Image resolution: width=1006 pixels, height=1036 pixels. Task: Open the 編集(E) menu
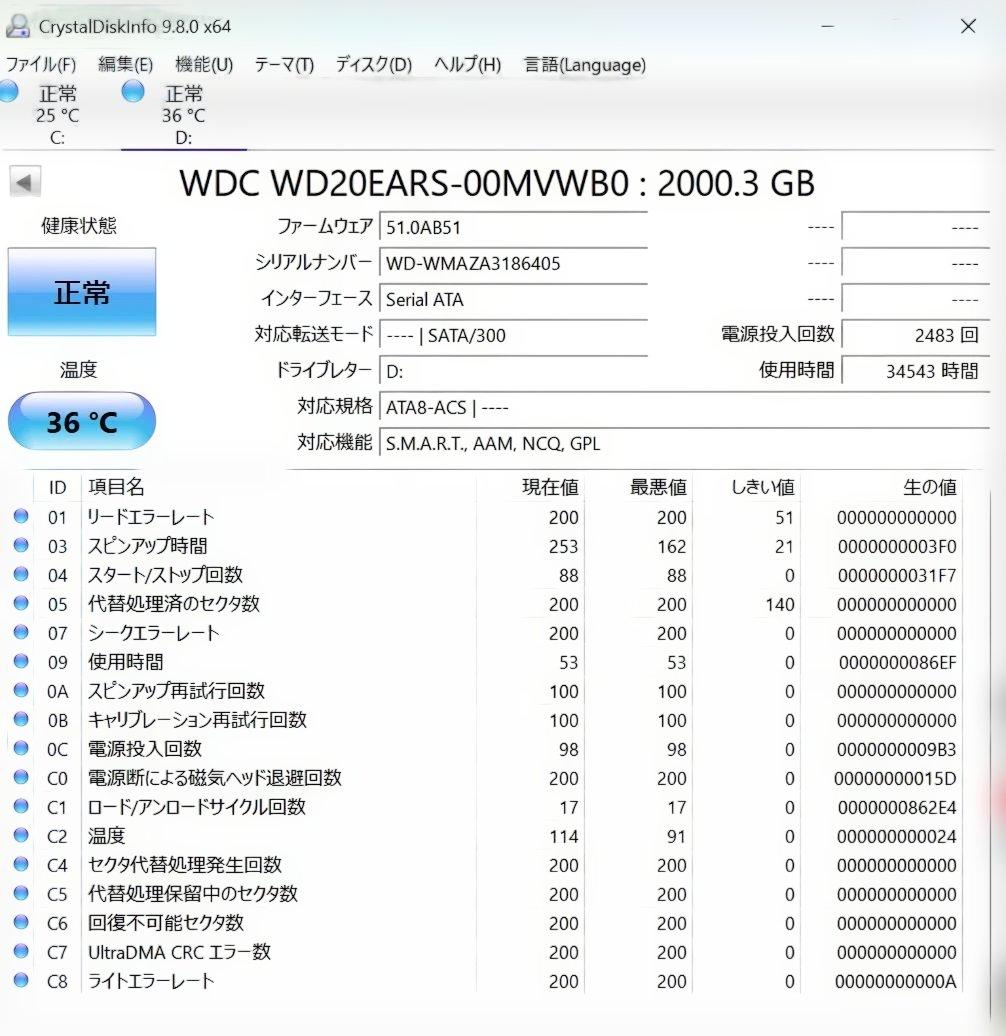point(126,65)
